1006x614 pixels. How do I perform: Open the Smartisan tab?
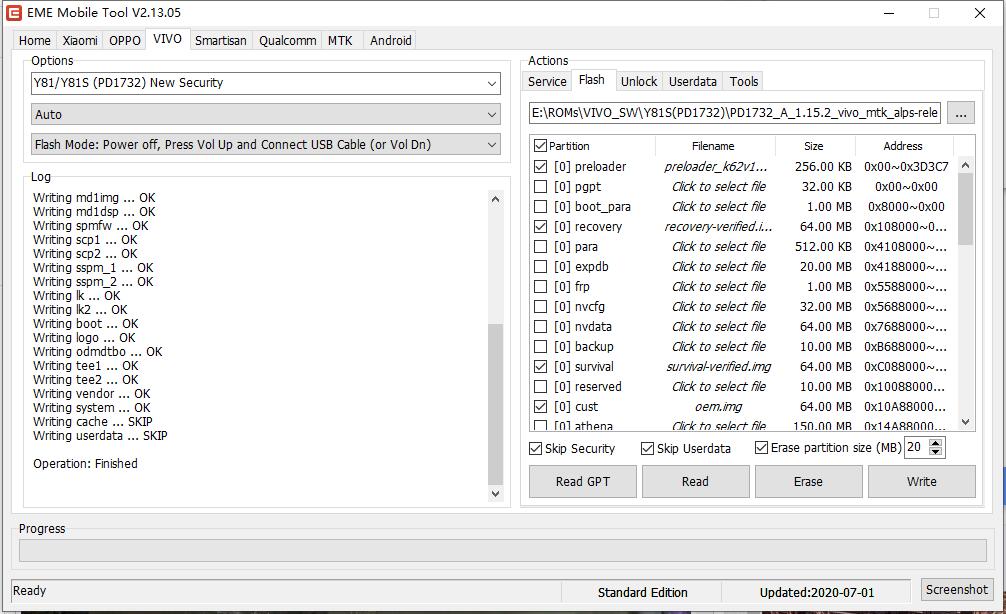tap(221, 40)
